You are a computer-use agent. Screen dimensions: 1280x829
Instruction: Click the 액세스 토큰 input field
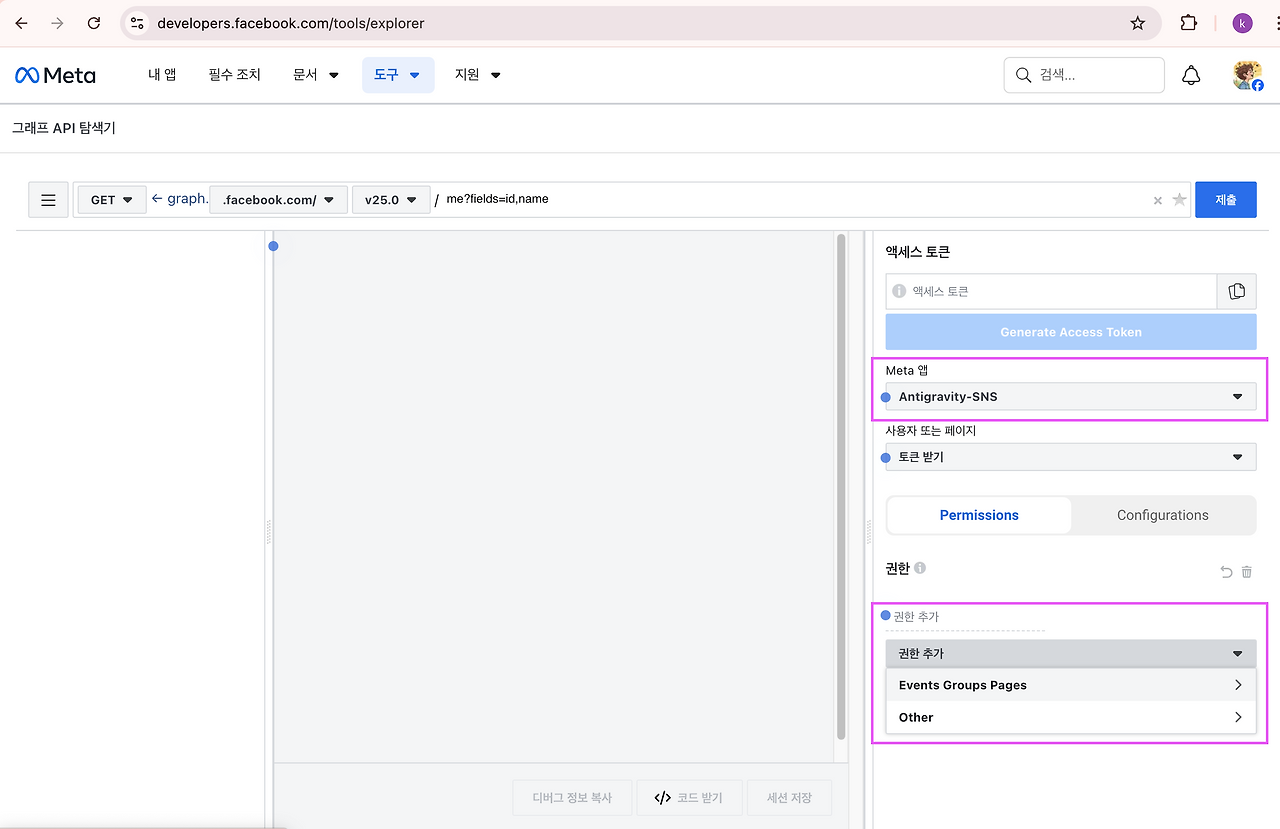click(x=1051, y=291)
